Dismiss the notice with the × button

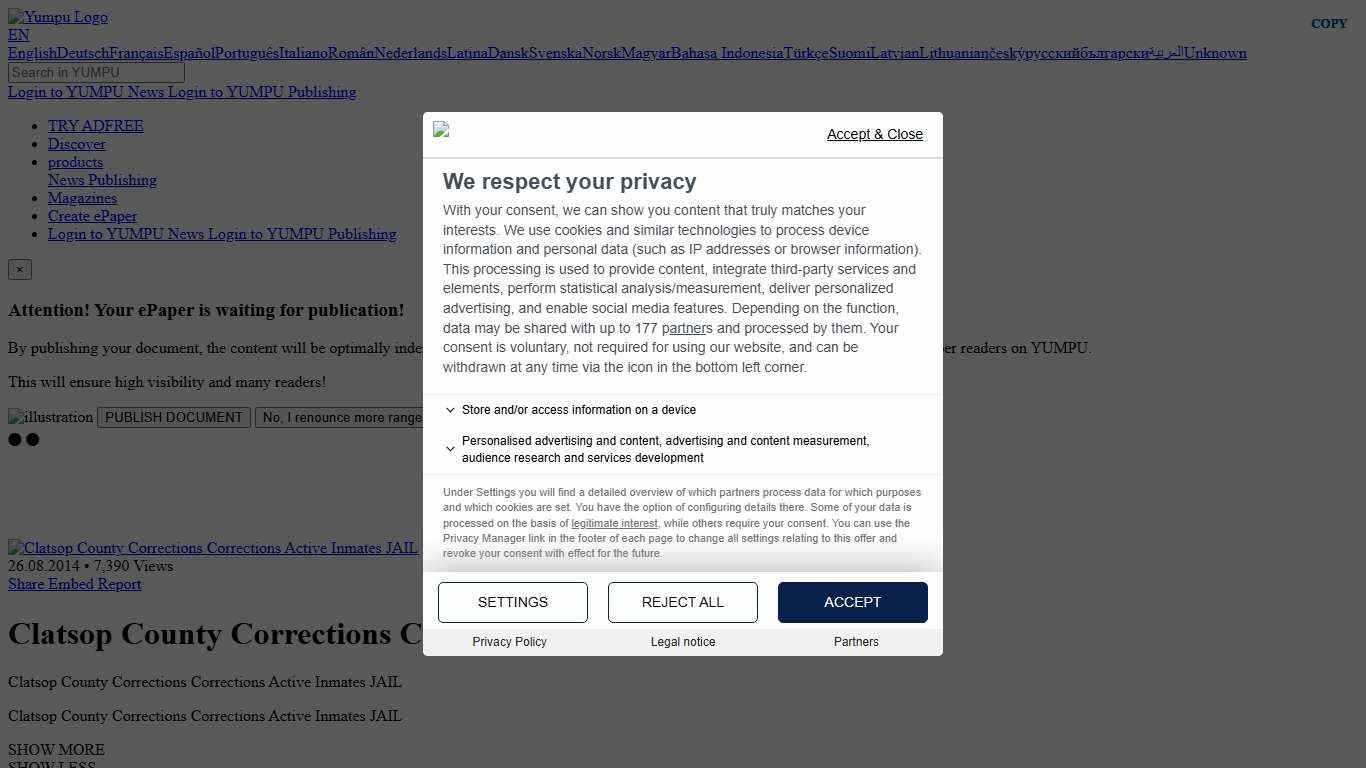19,270
